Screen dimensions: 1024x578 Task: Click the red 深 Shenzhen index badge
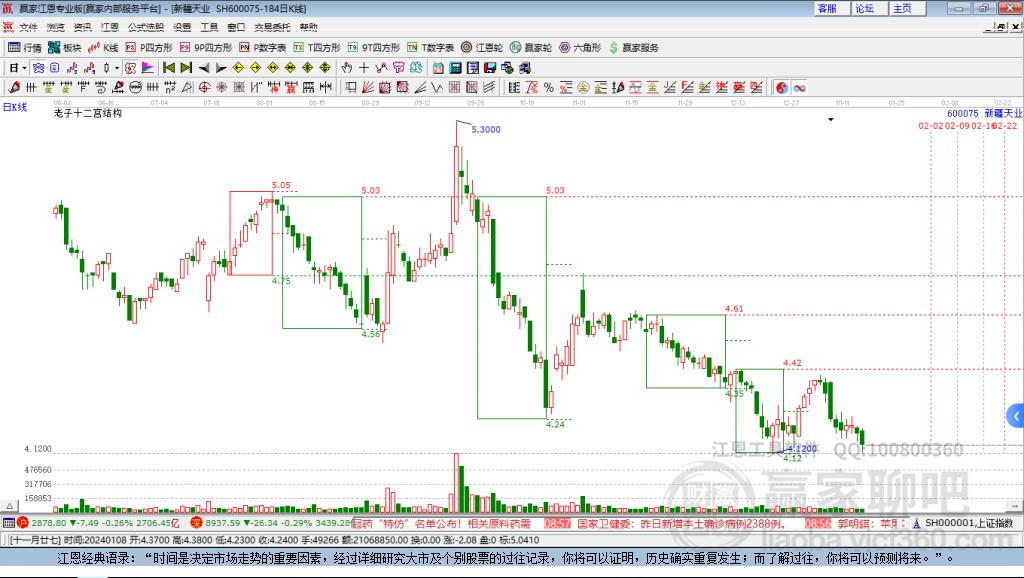click(x=197, y=522)
